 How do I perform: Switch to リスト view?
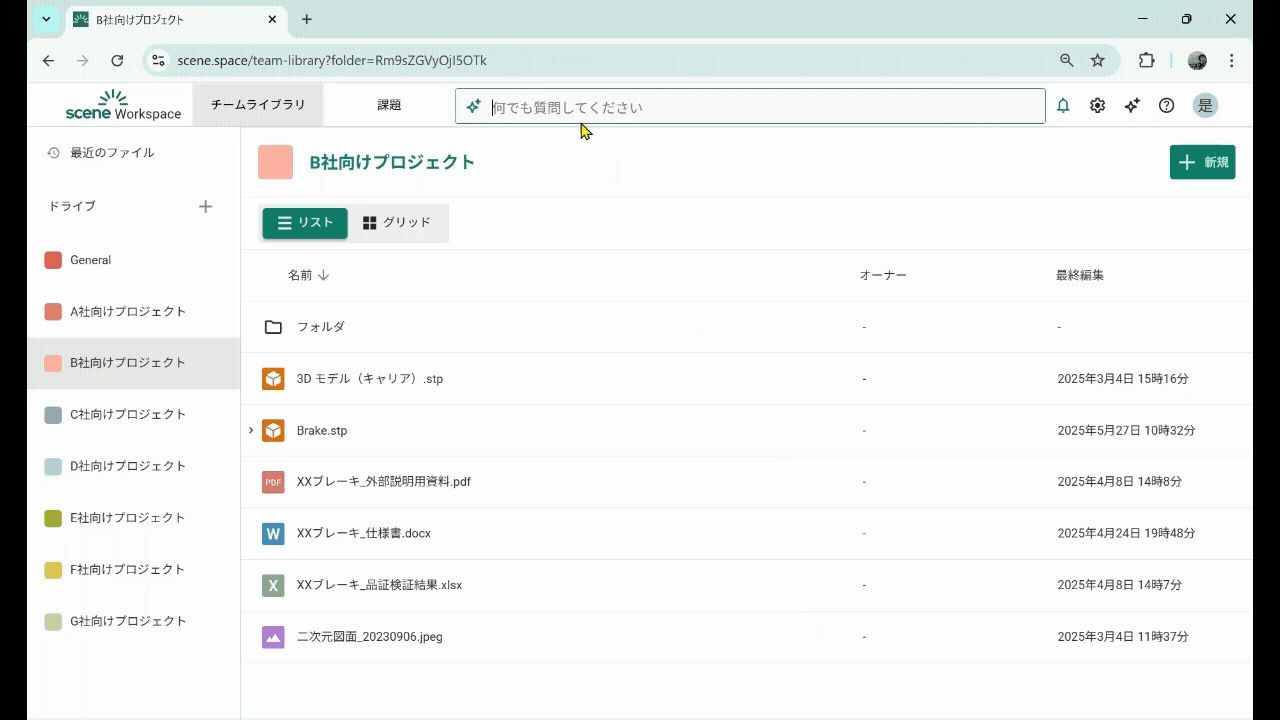coord(305,223)
